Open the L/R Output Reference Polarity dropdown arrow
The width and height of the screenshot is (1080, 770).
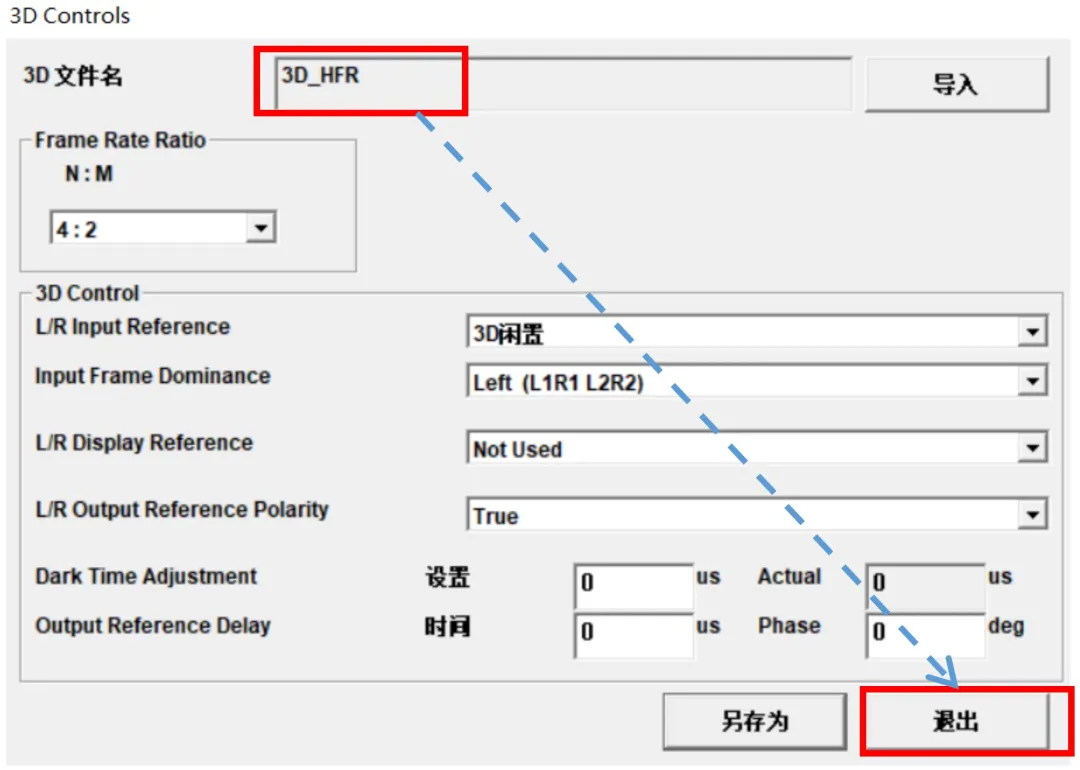[x=1031, y=516]
